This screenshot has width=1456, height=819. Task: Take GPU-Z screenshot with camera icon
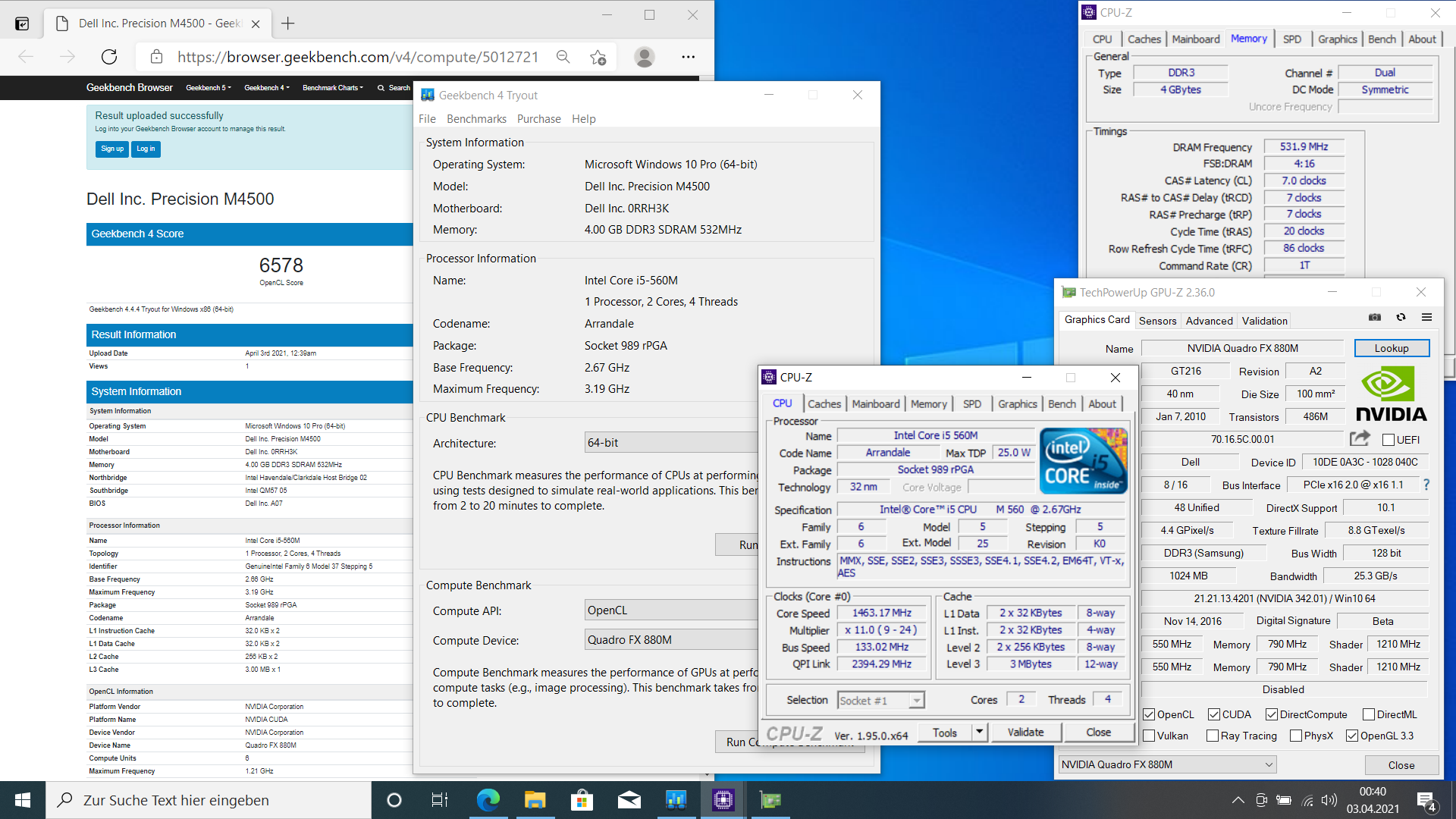click(x=1374, y=318)
